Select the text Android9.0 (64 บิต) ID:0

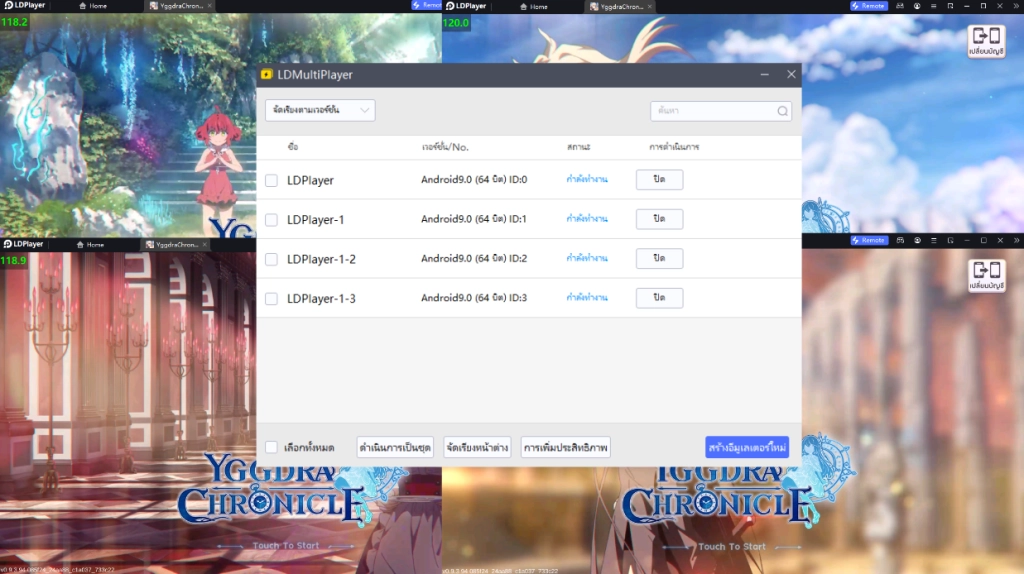coord(474,180)
